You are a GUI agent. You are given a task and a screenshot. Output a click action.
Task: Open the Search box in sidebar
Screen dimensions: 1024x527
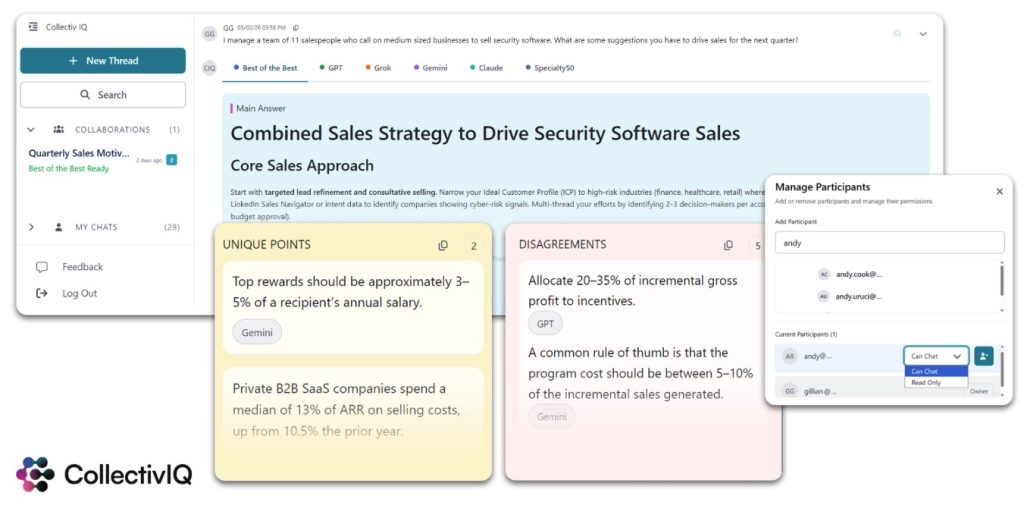(x=103, y=95)
